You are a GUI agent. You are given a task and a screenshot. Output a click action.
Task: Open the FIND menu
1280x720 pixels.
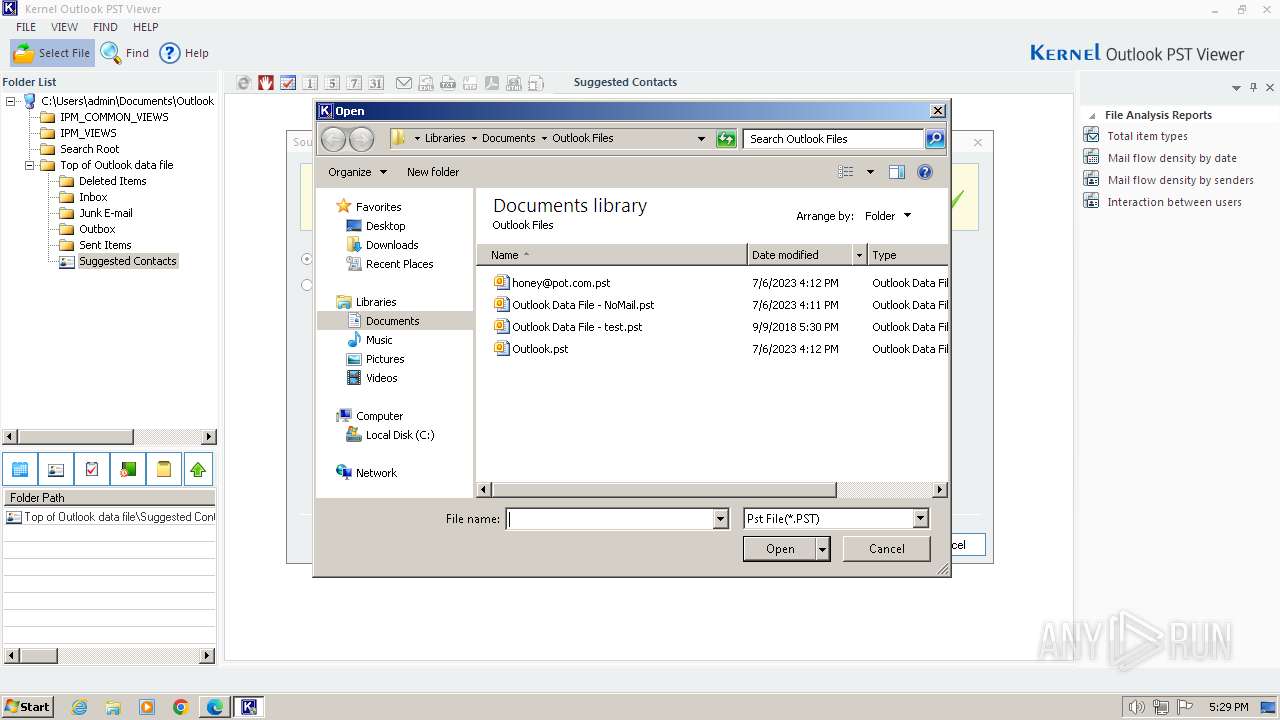click(x=105, y=27)
